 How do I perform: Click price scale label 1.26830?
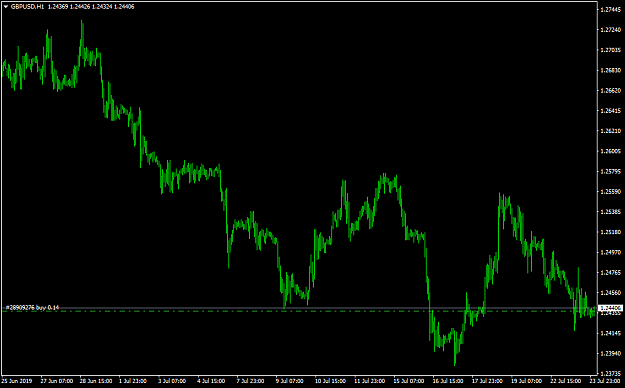611,71
